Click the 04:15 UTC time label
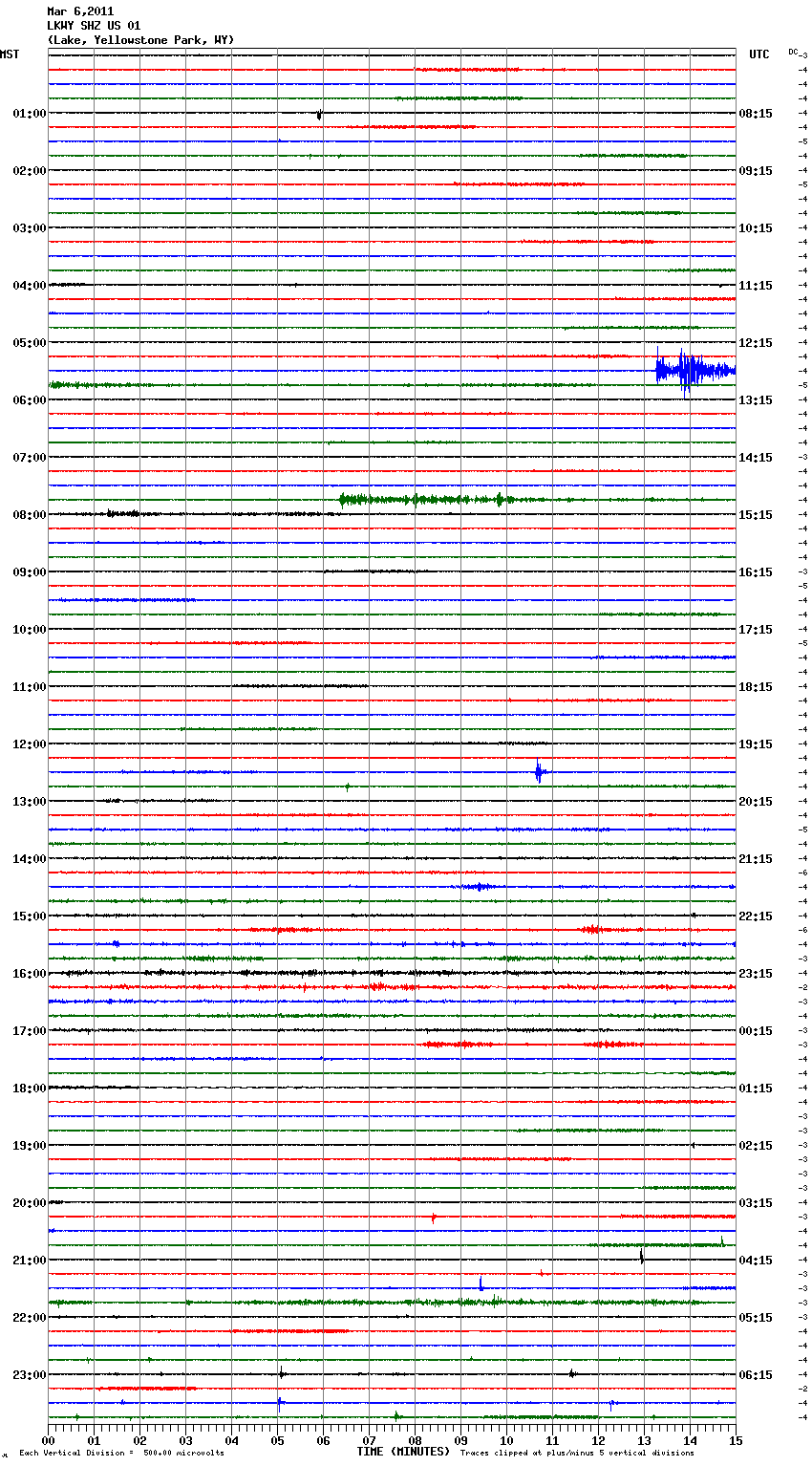The width and height of the screenshot is (812, 1466). 756,1261
